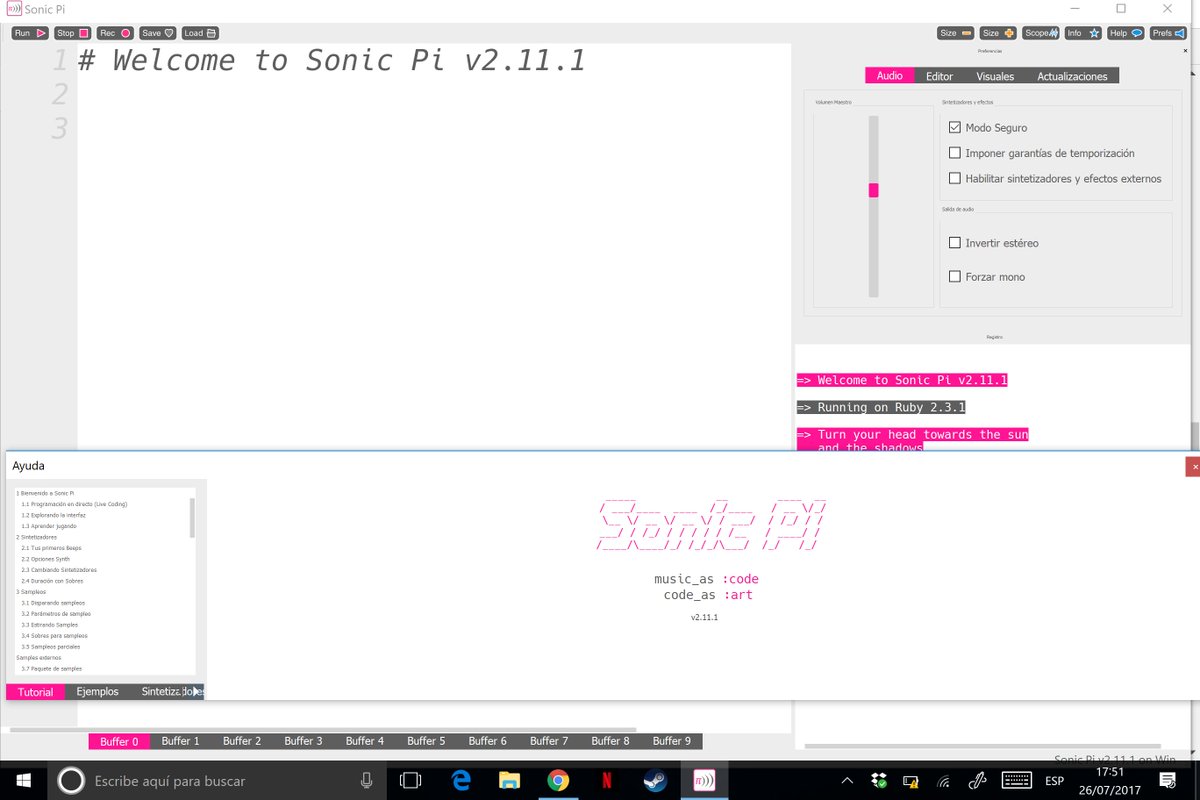Launch Microsoft Edge from taskbar
Image resolution: width=1200 pixels, height=800 pixels.
(461, 780)
